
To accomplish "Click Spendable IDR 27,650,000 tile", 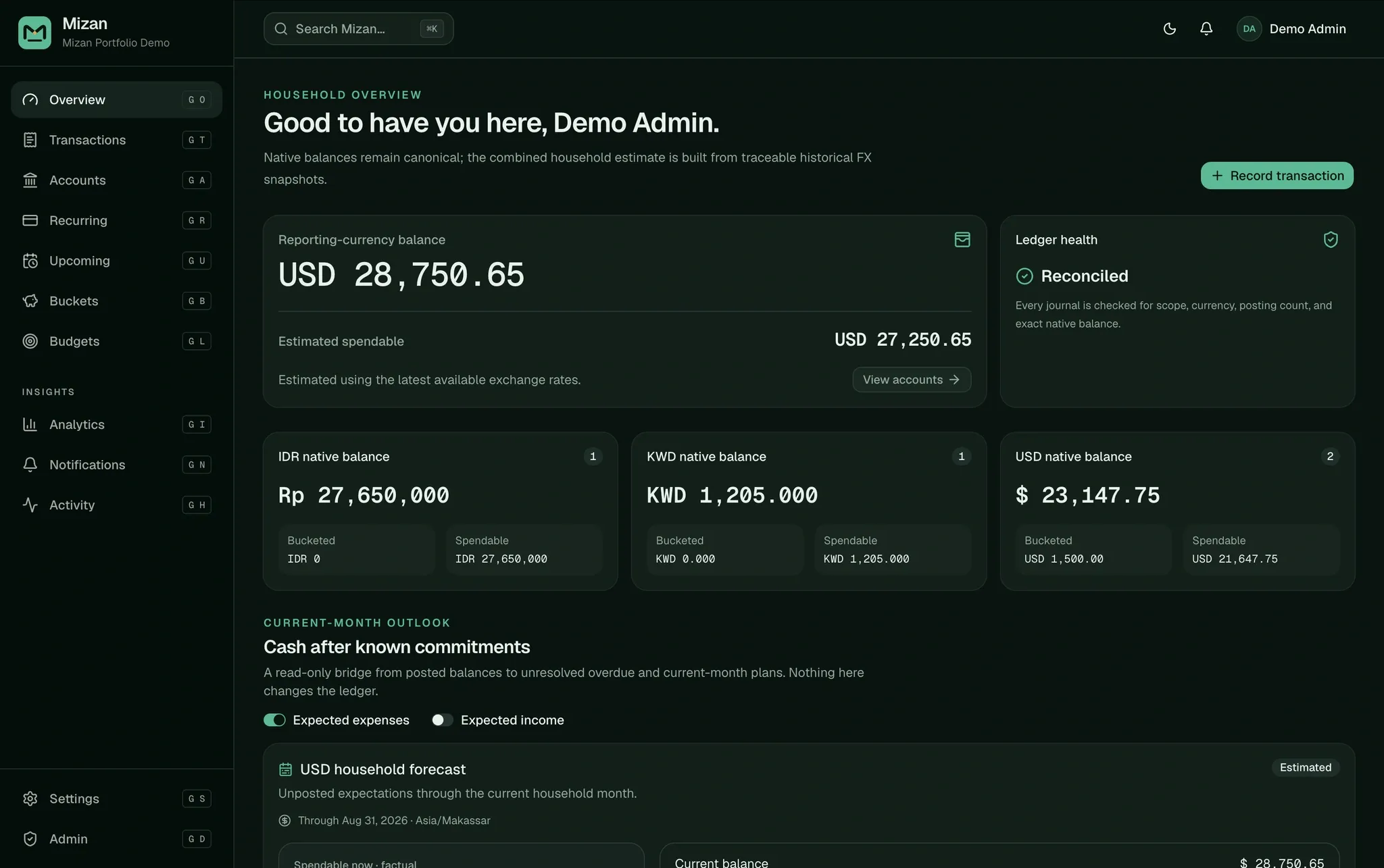I will point(524,550).
